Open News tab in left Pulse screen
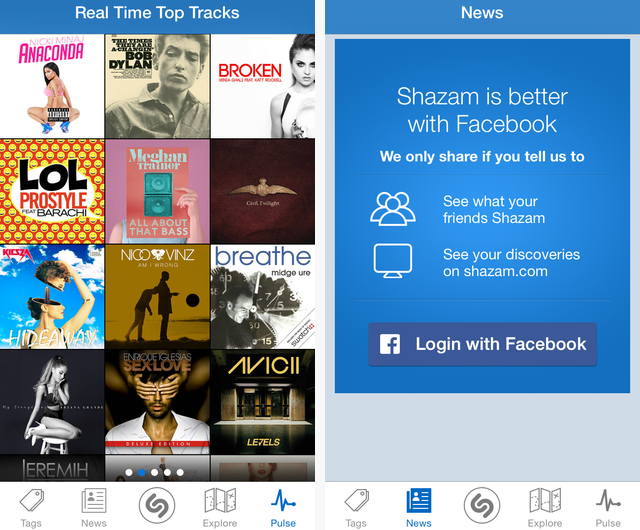The image size is (640, 530). (x=94, y=508)
